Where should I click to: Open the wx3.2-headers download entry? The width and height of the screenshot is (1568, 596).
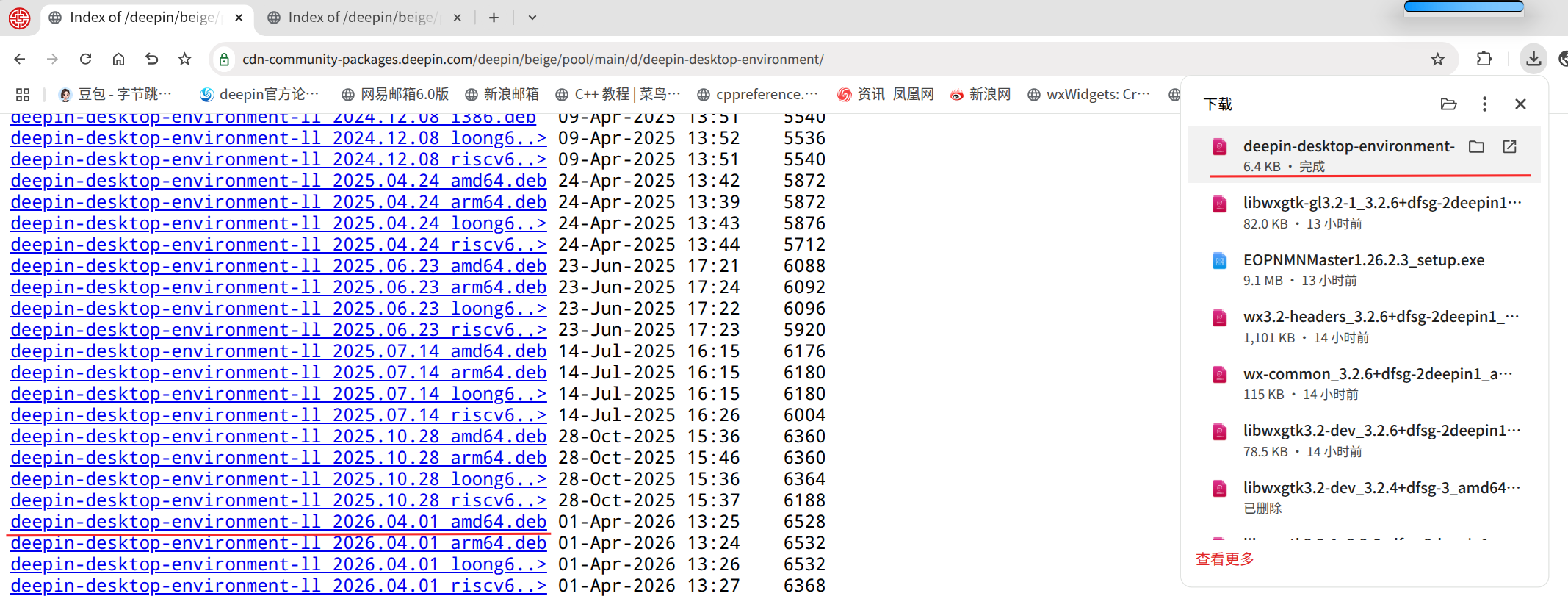(1364, 326)
